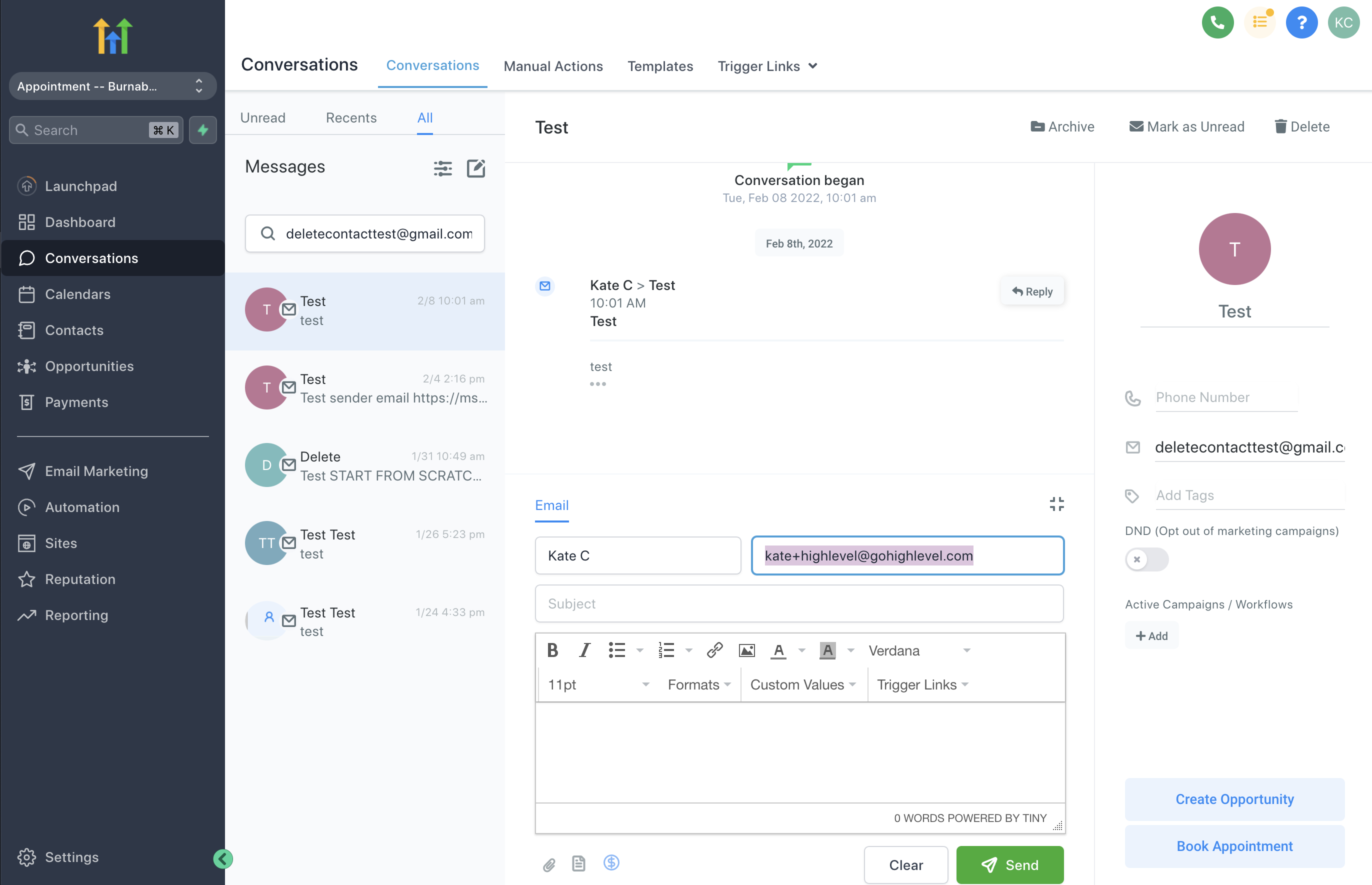Screen dimensions: 1372x885
Task: Minimize the email composer with collapse icon
Action: point(1056,504)
